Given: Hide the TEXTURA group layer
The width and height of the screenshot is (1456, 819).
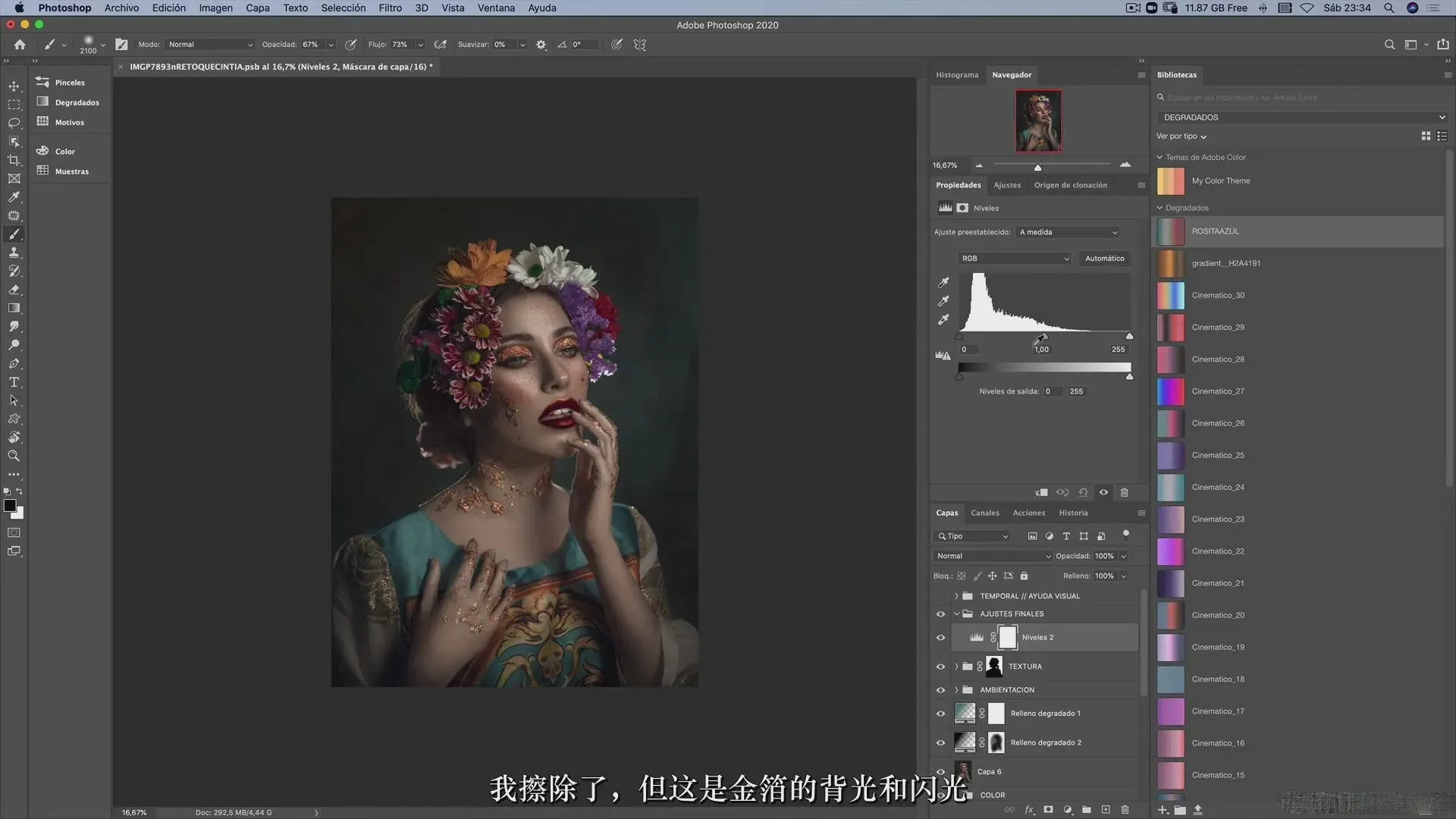Looking at the screenshot, I should pyautogui.click(x=940, y=667).
